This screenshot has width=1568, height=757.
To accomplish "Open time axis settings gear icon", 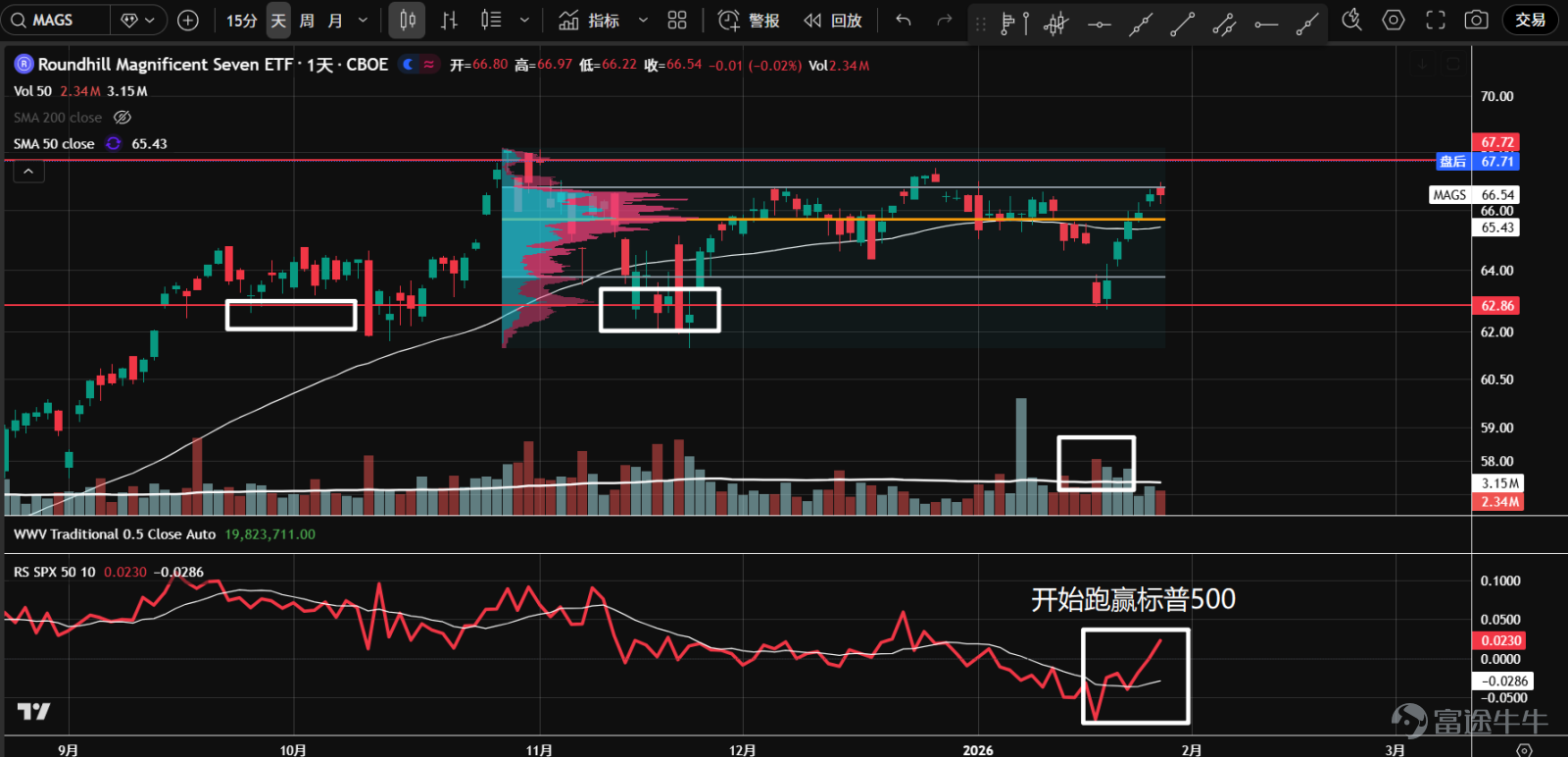I will pyautogui.click(x=1524, y=749).
